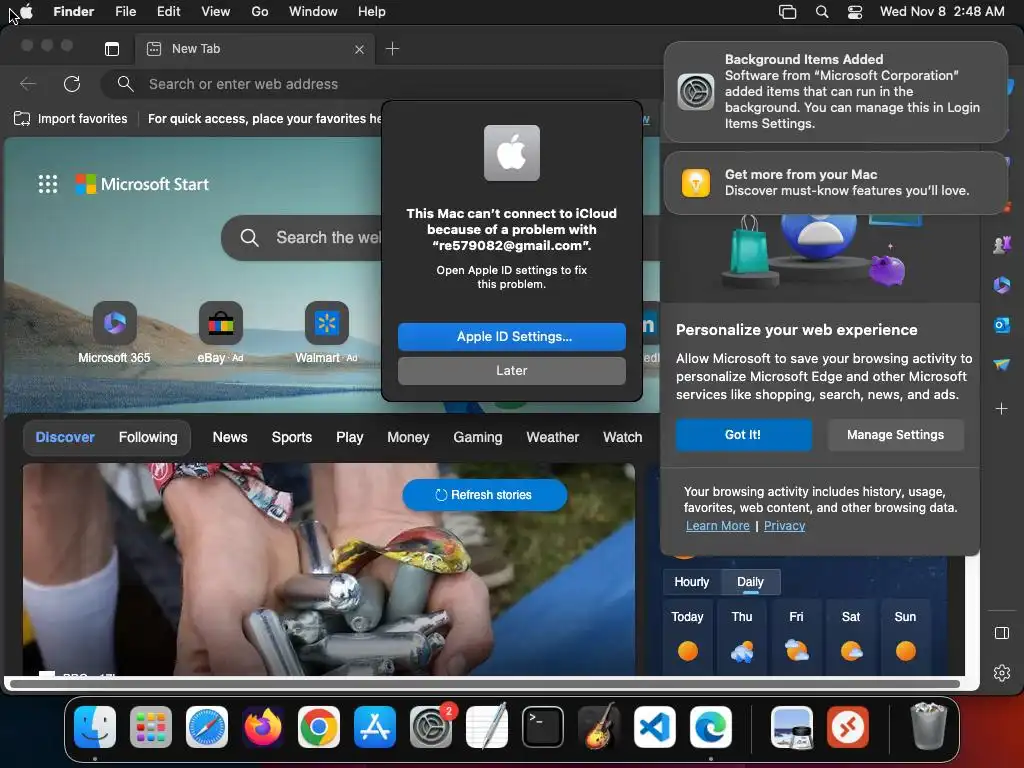Click Microsoft Edge icon in dock
1024x768 pixels.
(711, 727)
